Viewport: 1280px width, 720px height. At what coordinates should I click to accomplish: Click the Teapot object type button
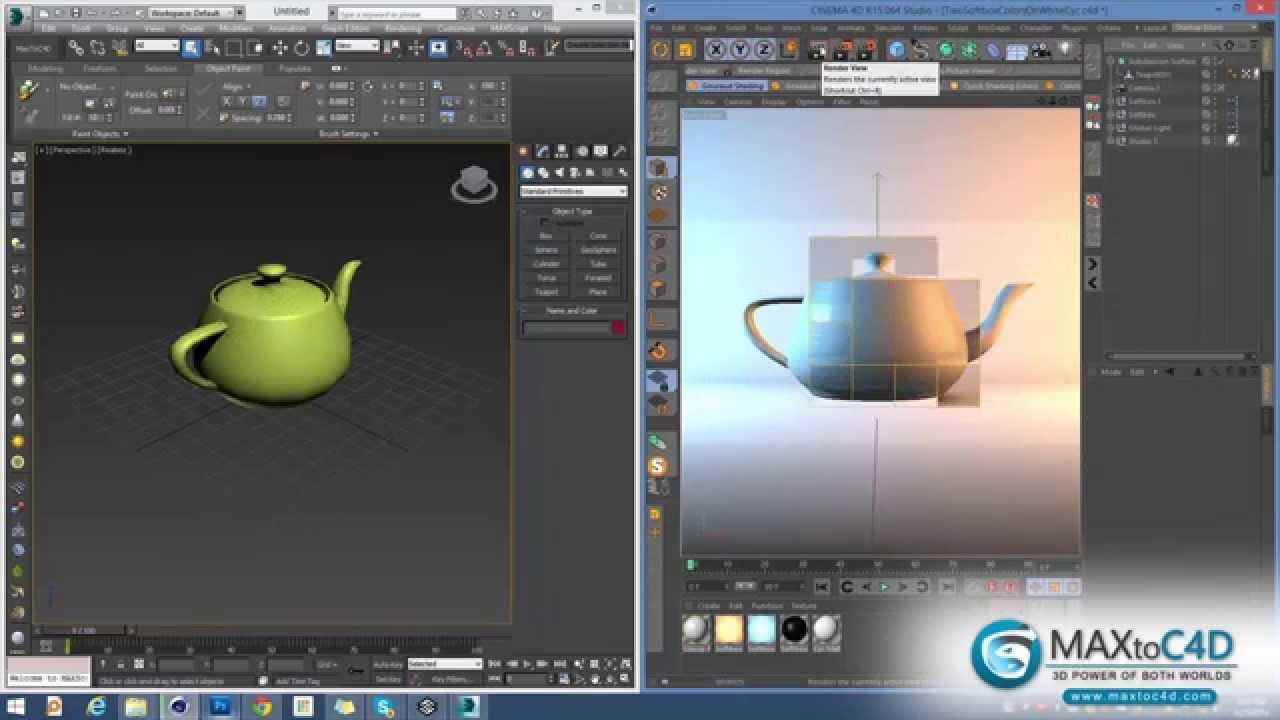(546, 292)
